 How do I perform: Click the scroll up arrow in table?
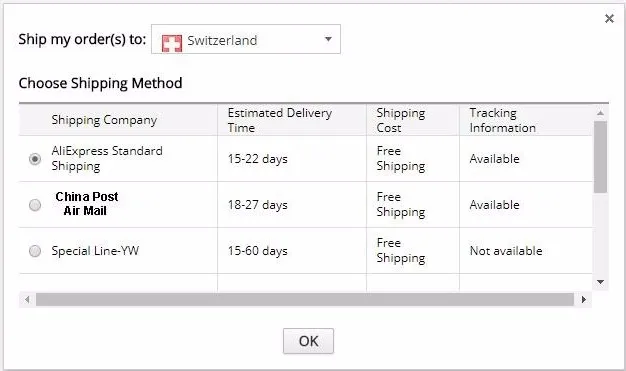600,113
